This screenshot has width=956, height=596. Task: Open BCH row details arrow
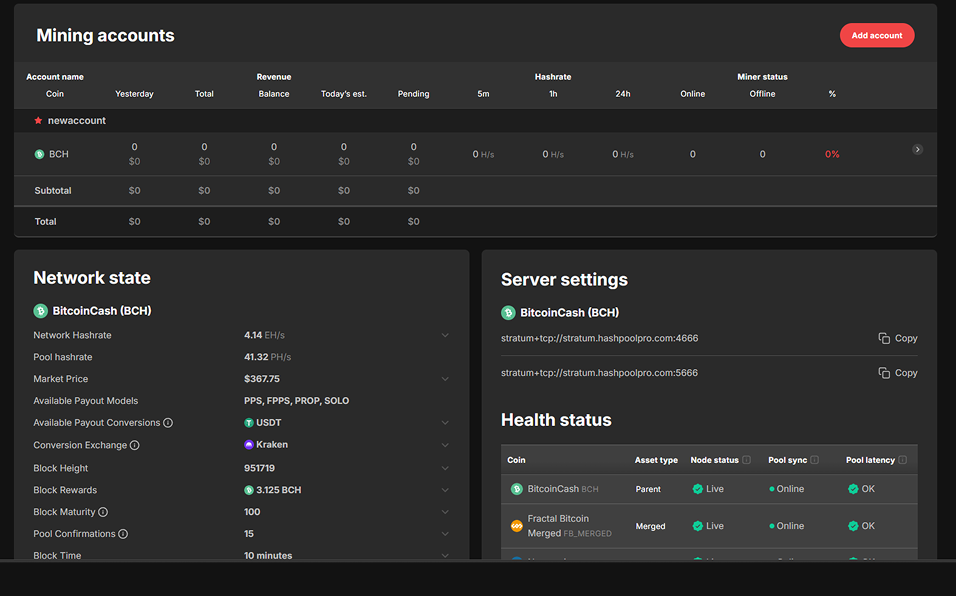point(917,149)
